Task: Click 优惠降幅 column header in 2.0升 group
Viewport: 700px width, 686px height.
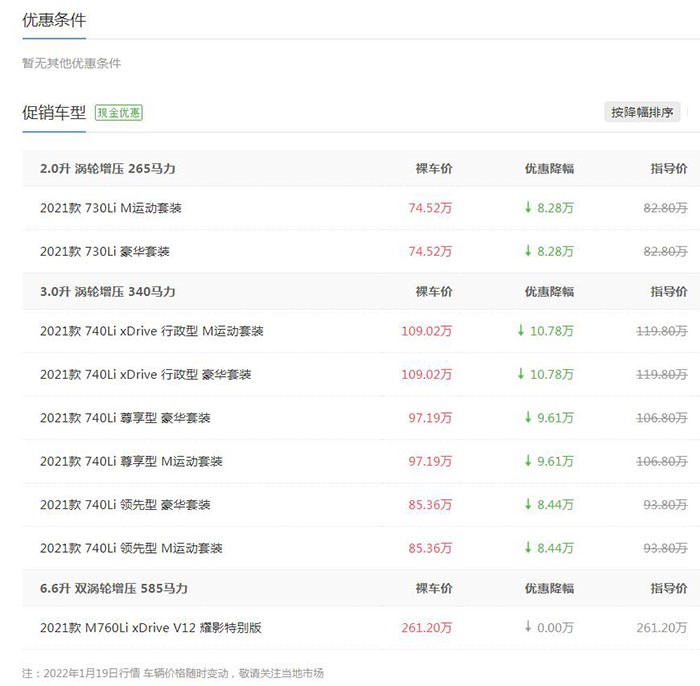Action: click(549, 169)
